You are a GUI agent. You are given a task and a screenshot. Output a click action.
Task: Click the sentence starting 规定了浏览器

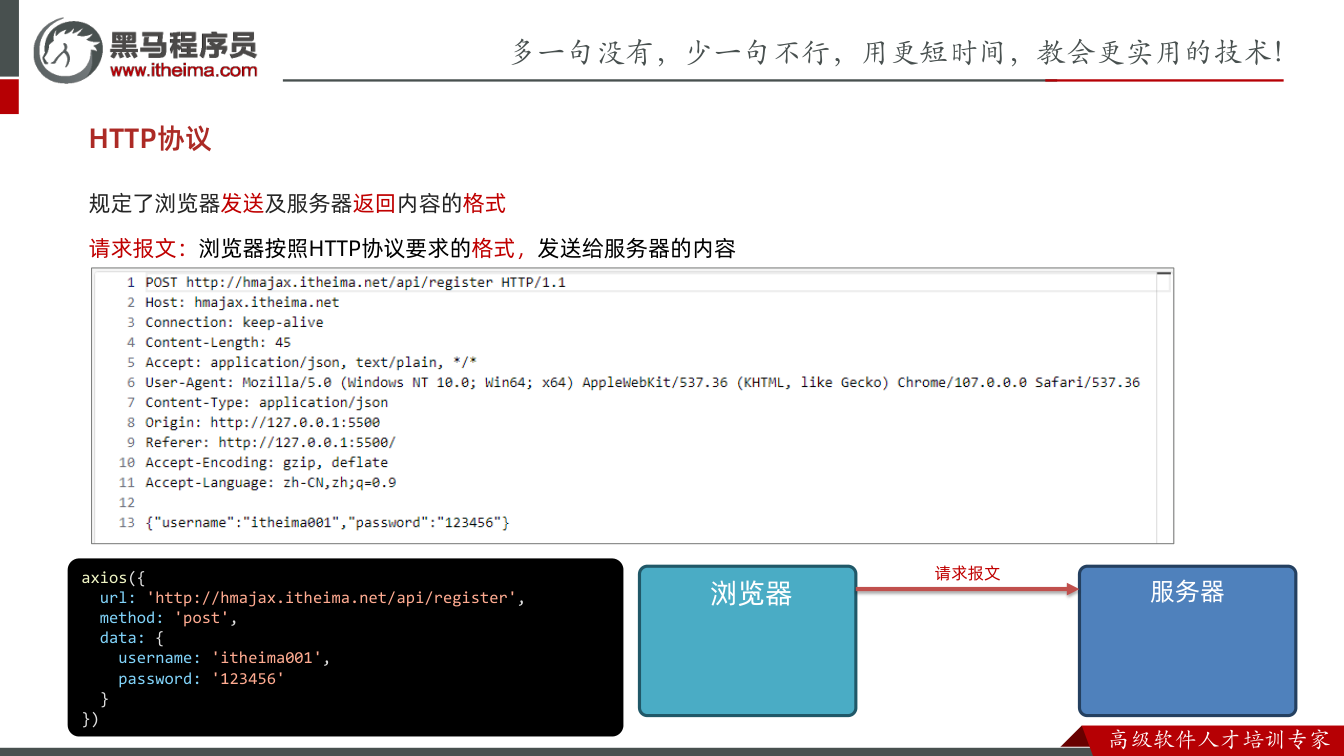[x=297, y=204]
